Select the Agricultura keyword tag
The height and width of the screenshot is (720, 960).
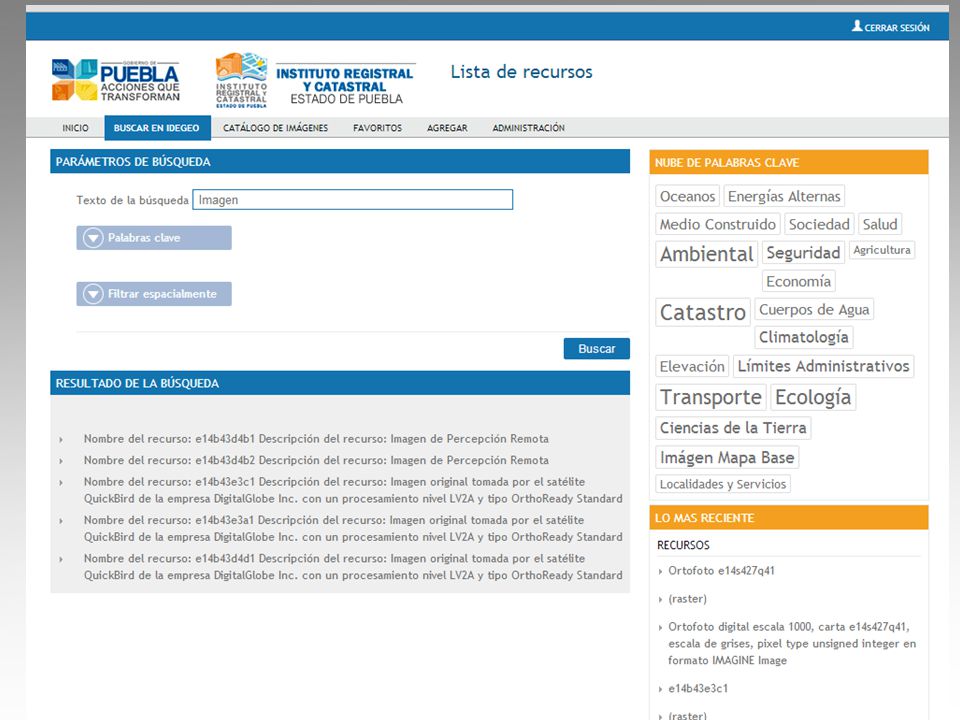tap(882, 250)
